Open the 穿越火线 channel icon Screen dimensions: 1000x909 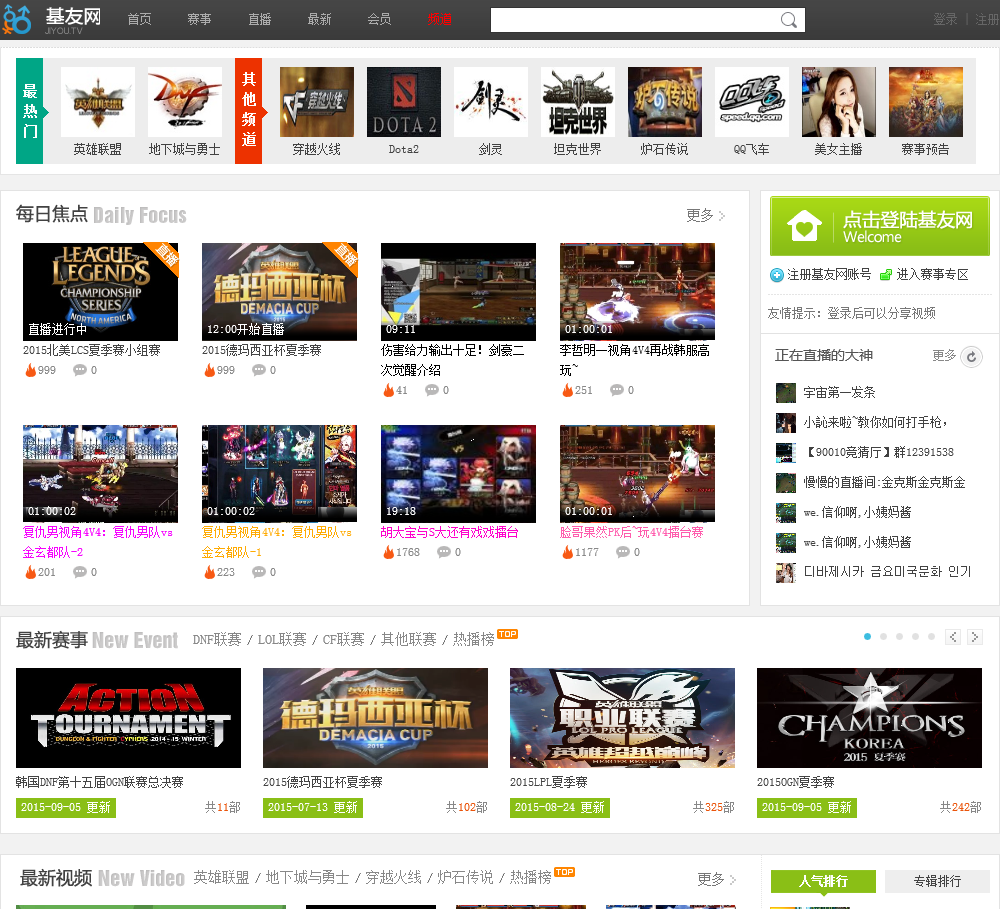pos(317,102)
